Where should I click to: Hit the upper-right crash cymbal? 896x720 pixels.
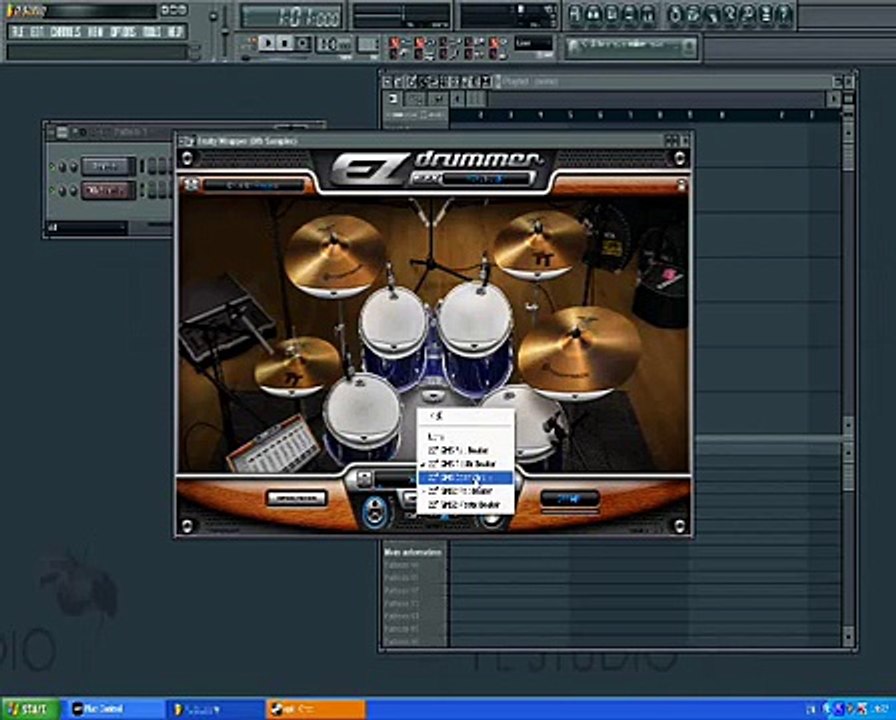click(x=539, y=243)
